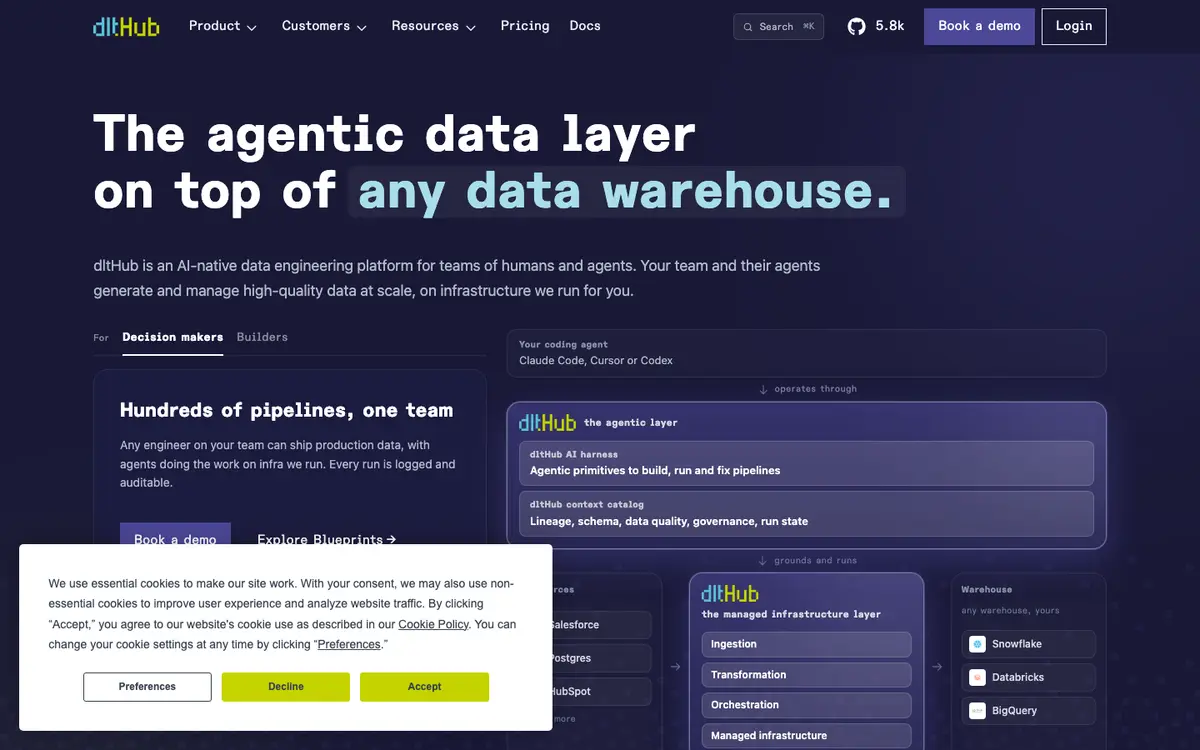Open cookie Preferences button
The height and width of the screenshot is (750, 1200).
tap(147, 687)
